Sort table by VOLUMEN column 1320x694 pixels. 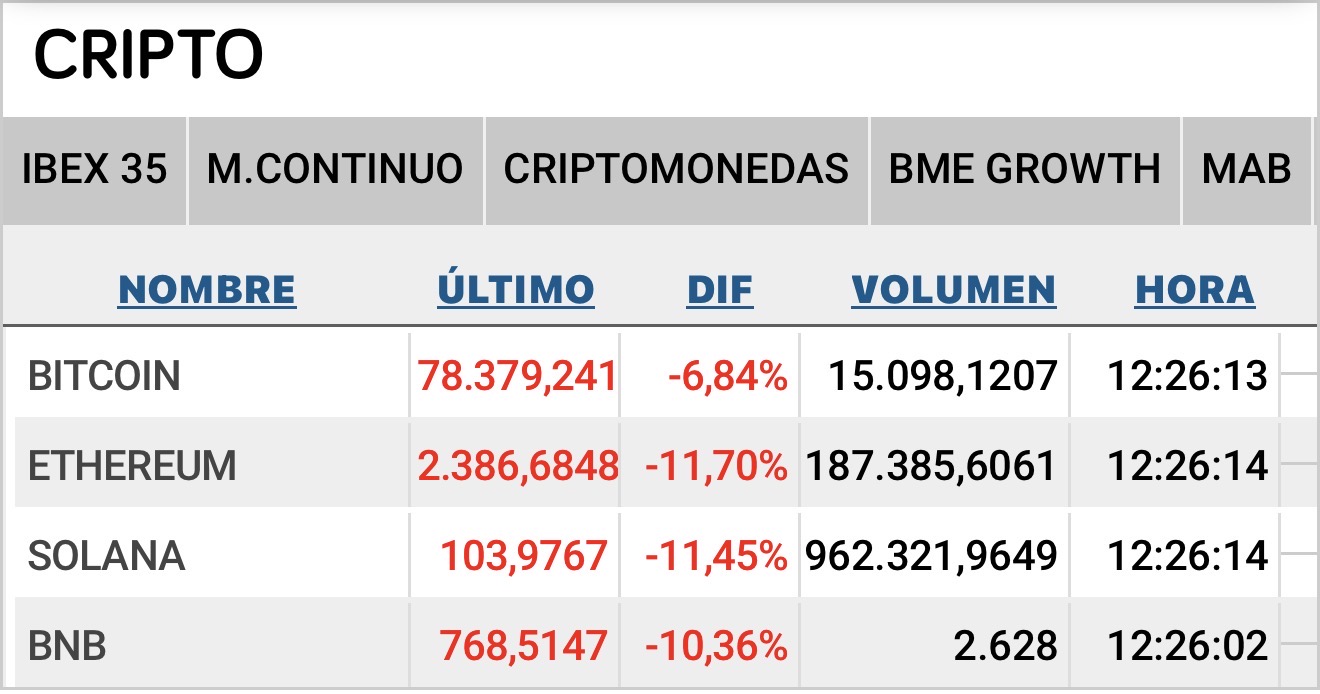click(x=954, y=290)
